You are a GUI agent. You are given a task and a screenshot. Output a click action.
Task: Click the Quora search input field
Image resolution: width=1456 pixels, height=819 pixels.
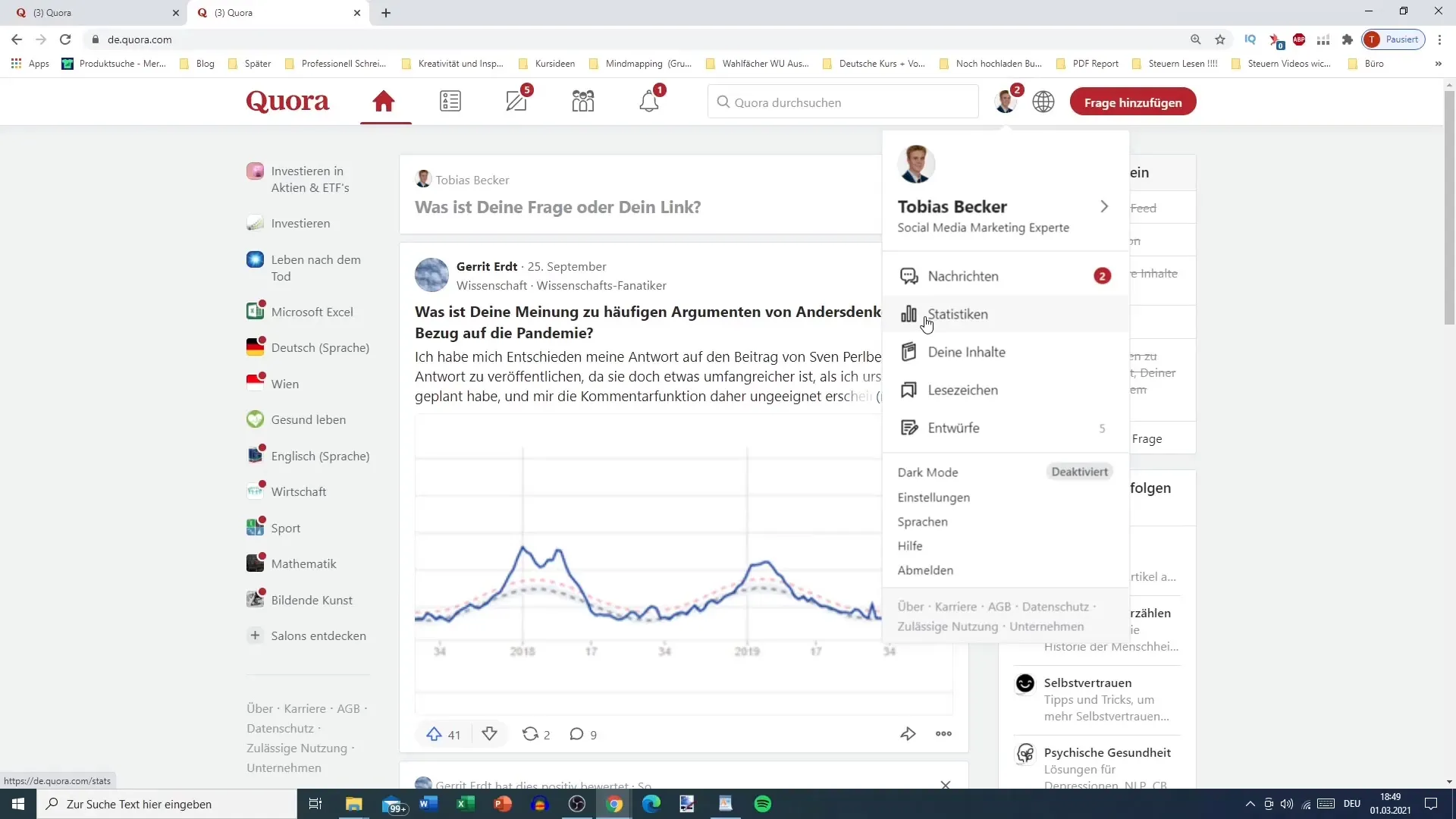843,102
